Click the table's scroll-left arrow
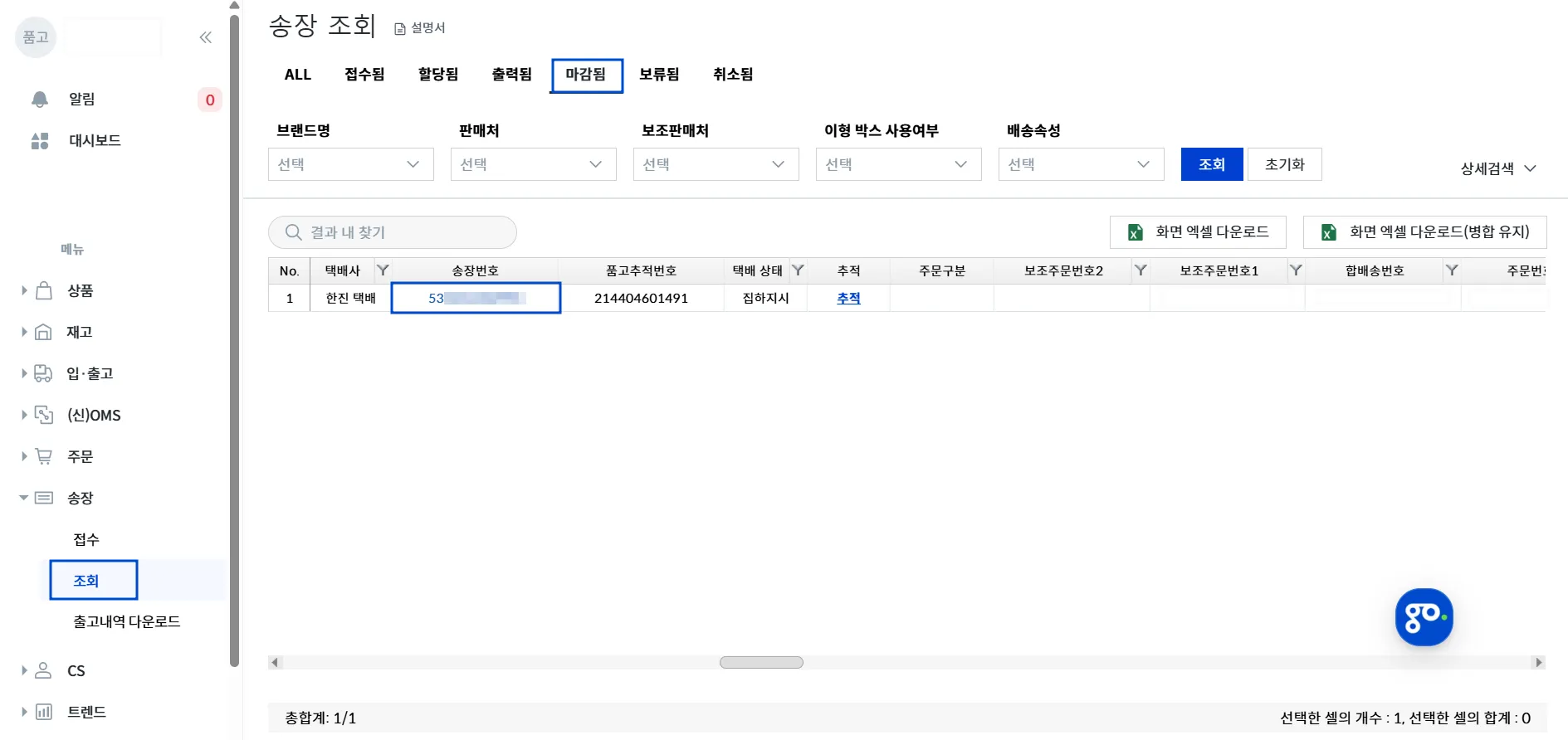The image size is (1568, 740). 276,663
